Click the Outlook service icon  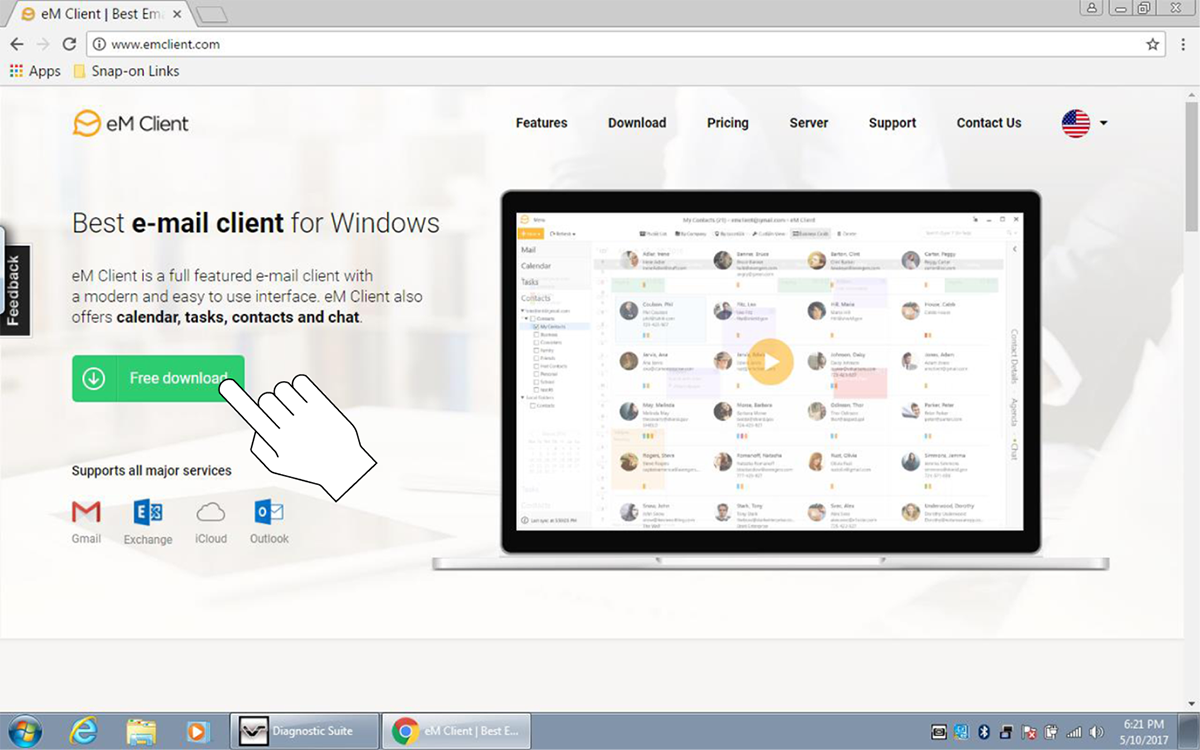(x=269, y=513)
